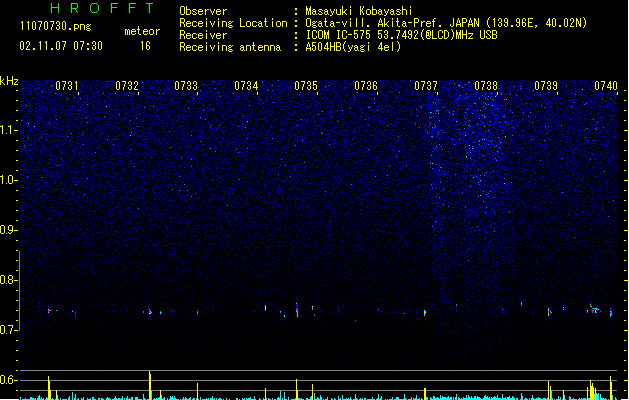Click the Observer label
Image resolution: width=629 pixels, height=400 pixels.
(203, 11)
